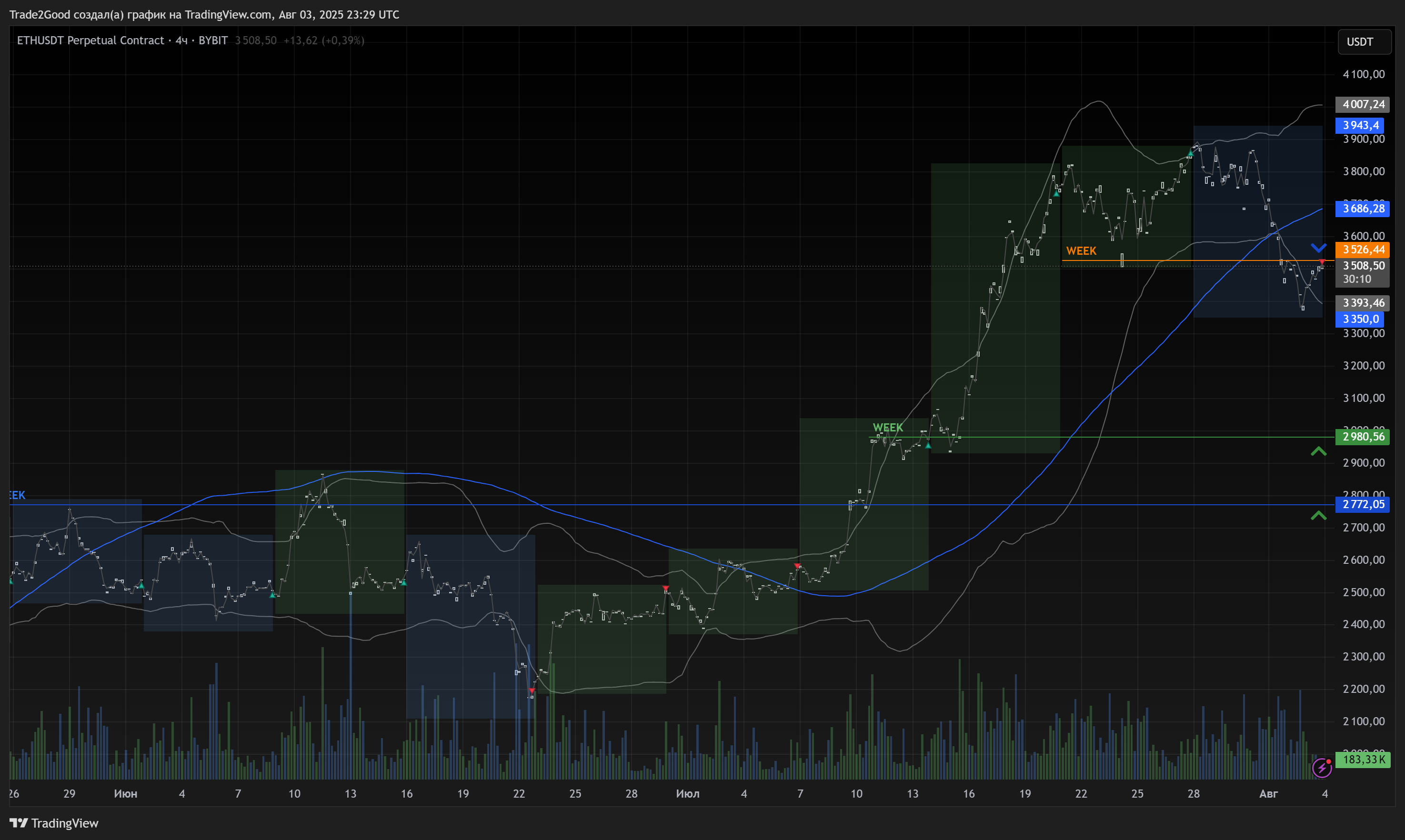This screenshot has height=840, width=1405.
Task: Click the current price 3508,50 countdown label
Action: 1363,272
